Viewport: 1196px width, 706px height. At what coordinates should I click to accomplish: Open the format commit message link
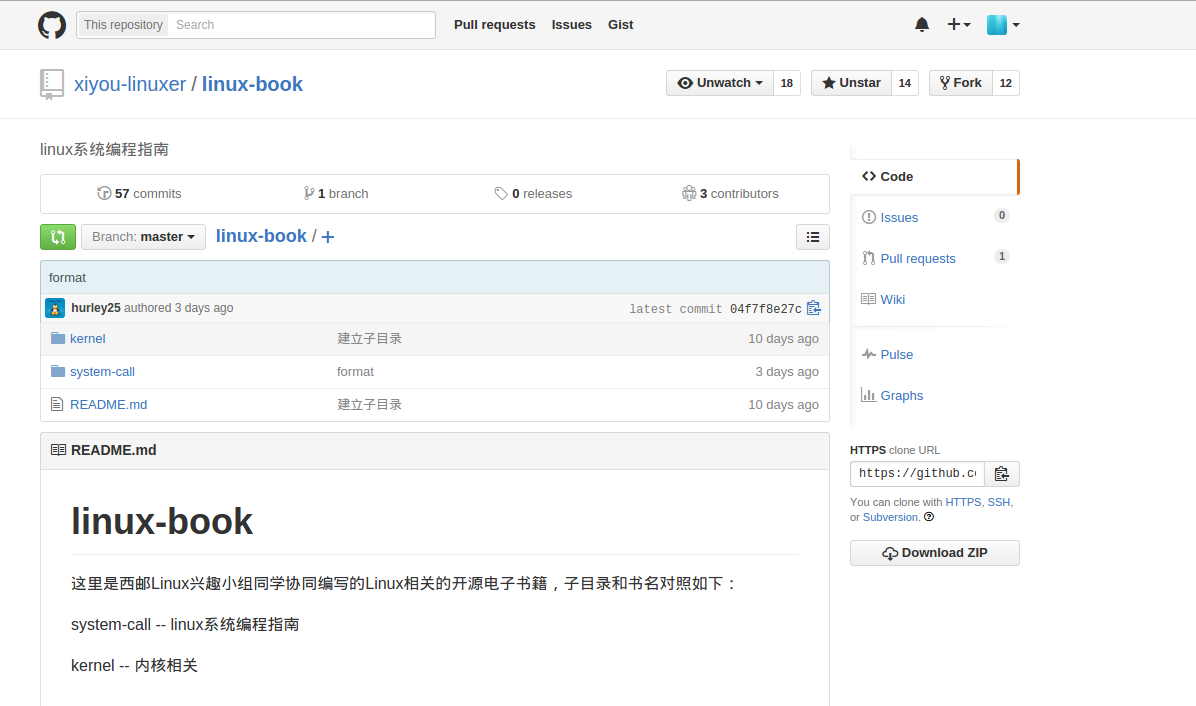pyautogui.click(x=67, y=278)
